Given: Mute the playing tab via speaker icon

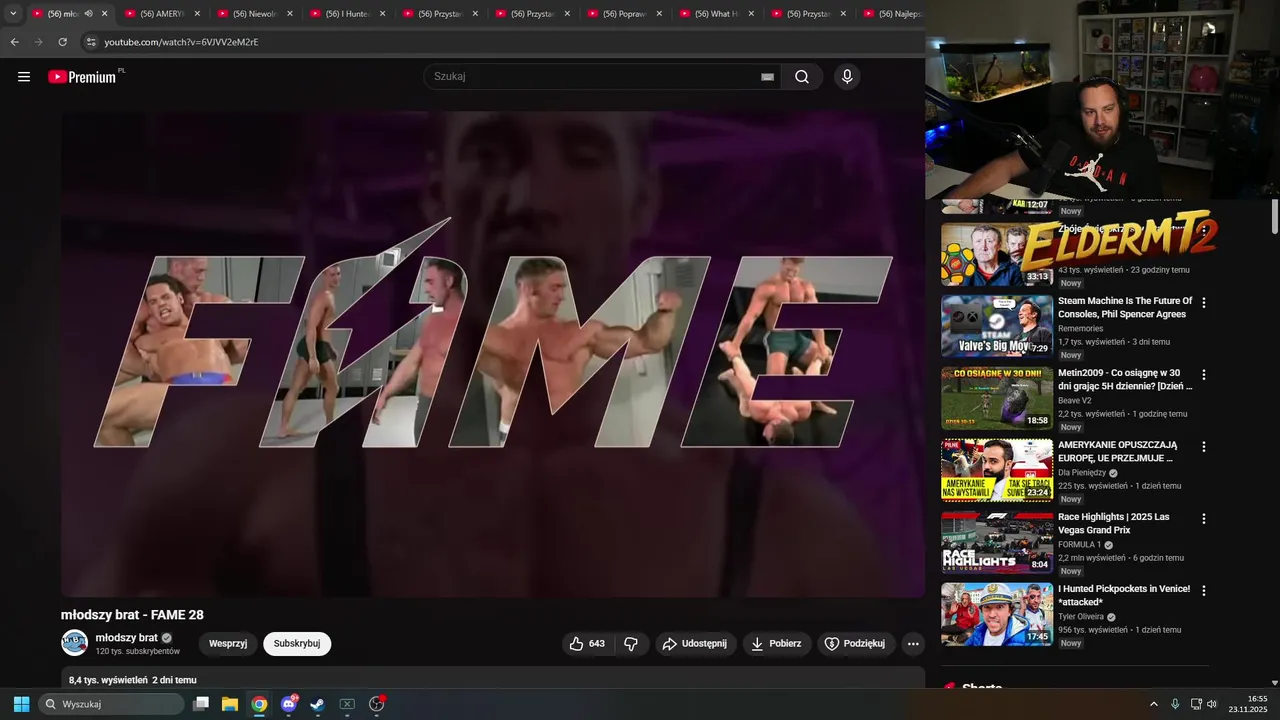Looking at the screenshot, I should pos(89,14).
